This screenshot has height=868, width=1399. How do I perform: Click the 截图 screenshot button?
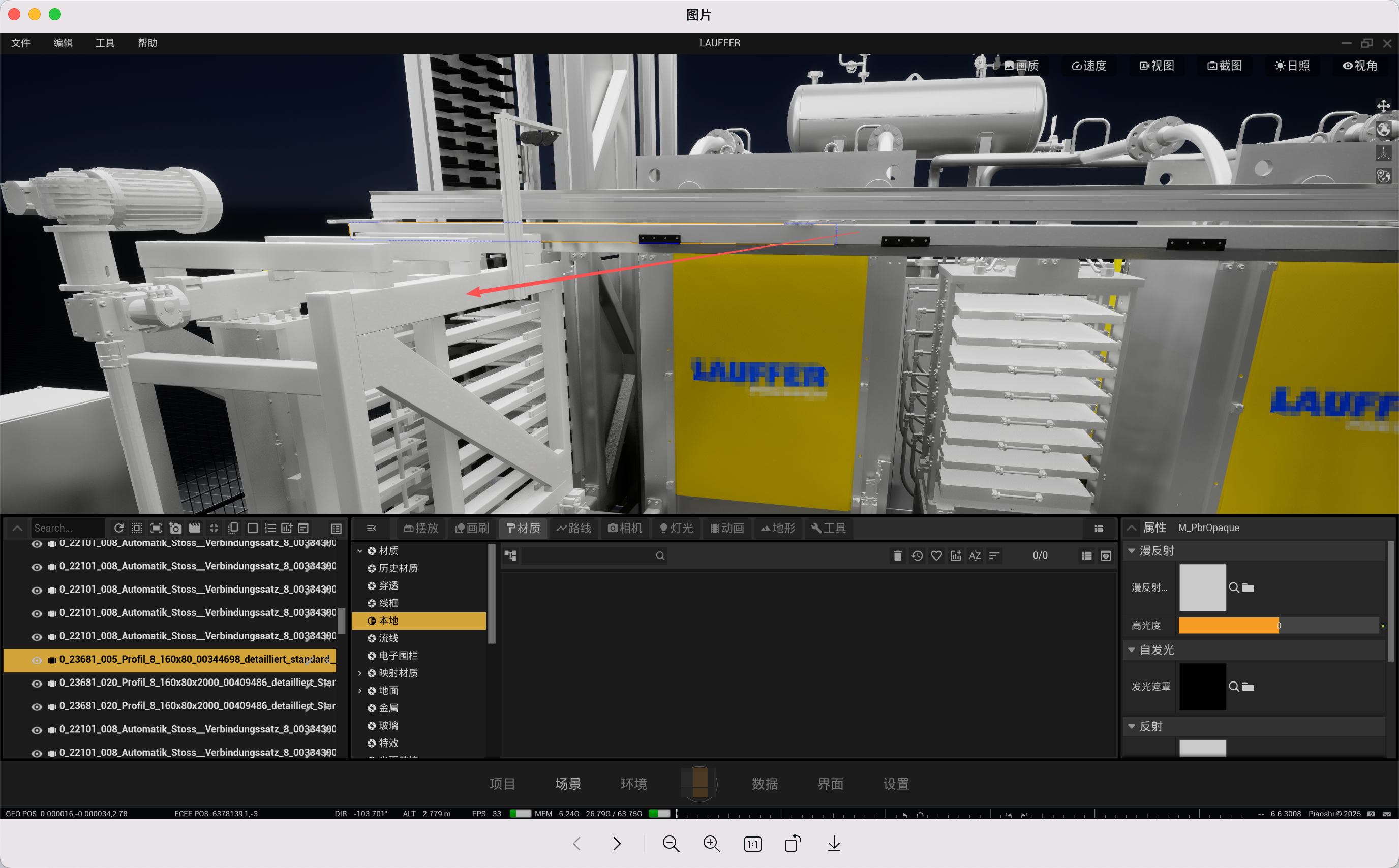(1225, 66)
